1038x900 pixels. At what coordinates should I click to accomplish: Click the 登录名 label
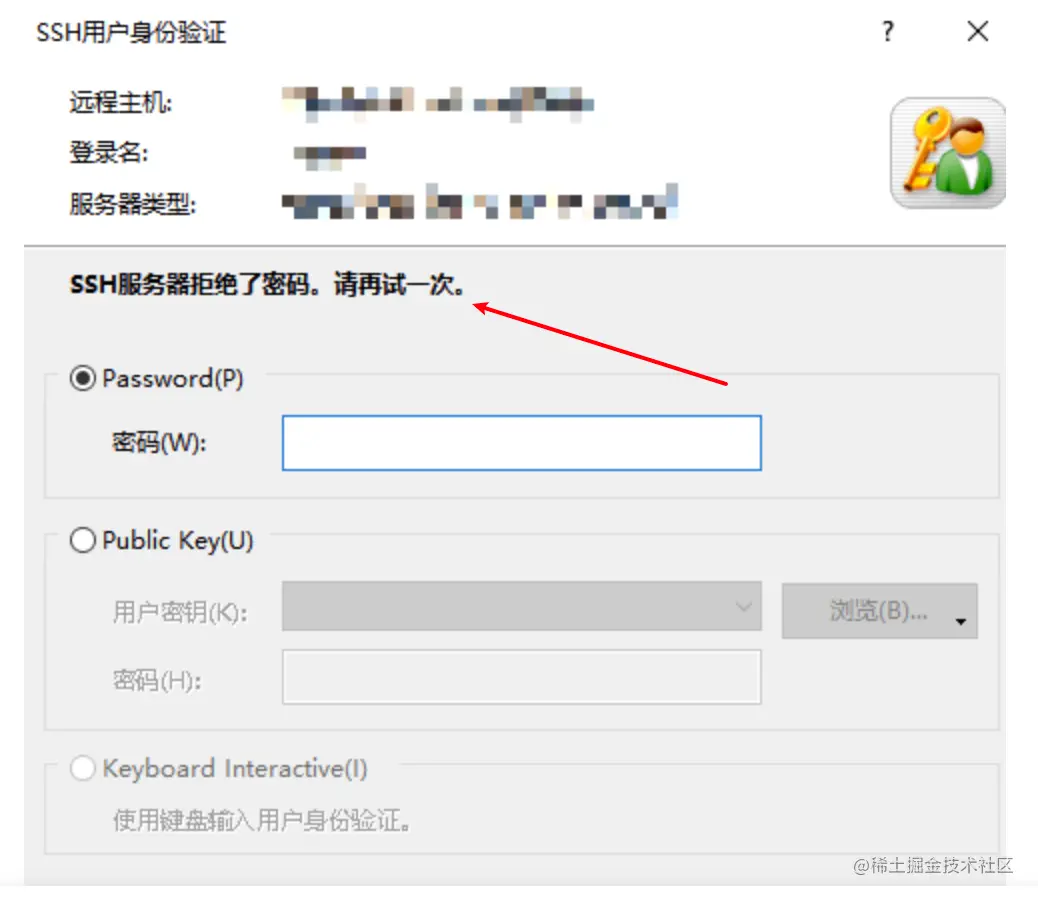[x=109, y=153]
